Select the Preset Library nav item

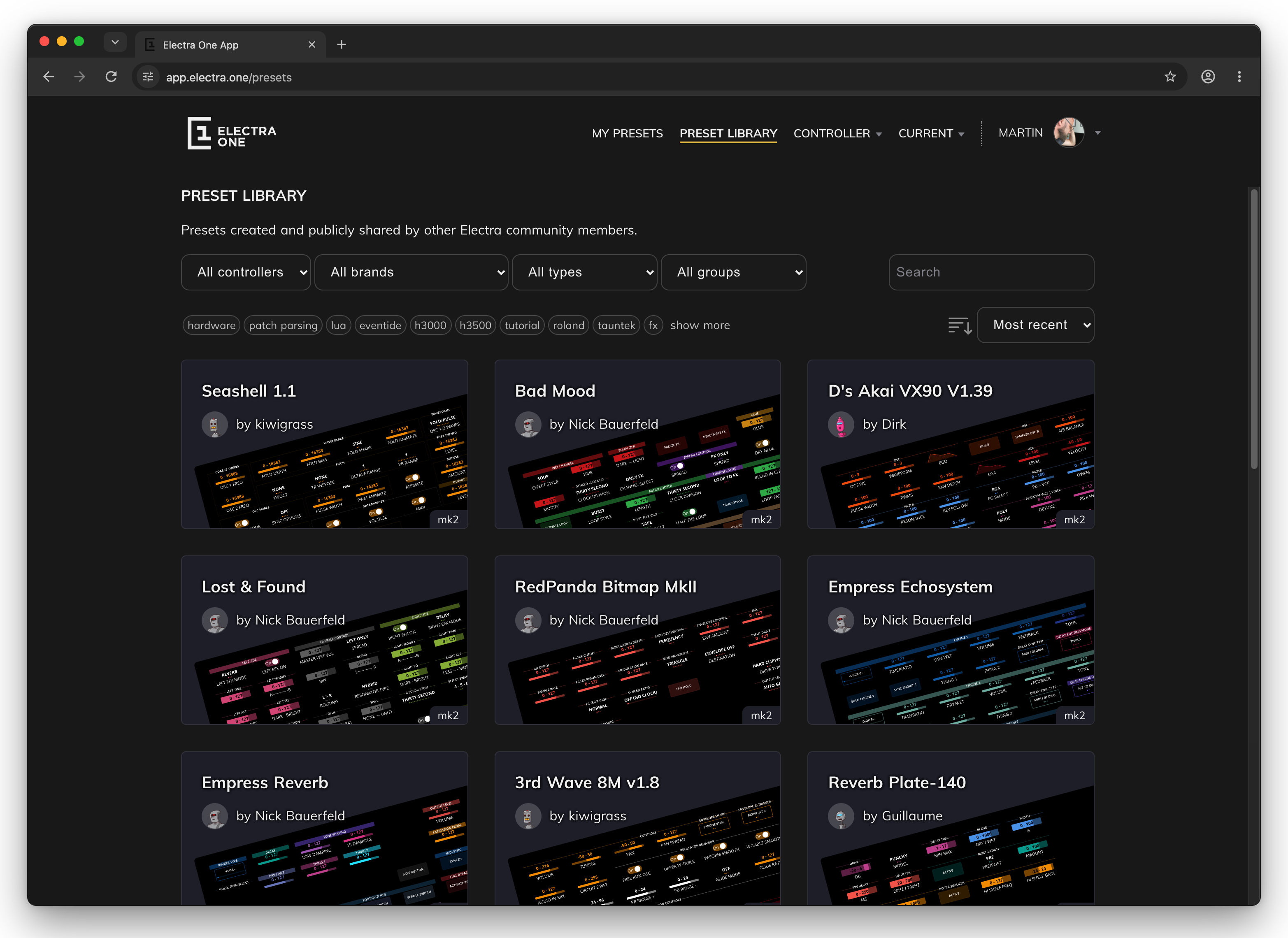(728, 133)
